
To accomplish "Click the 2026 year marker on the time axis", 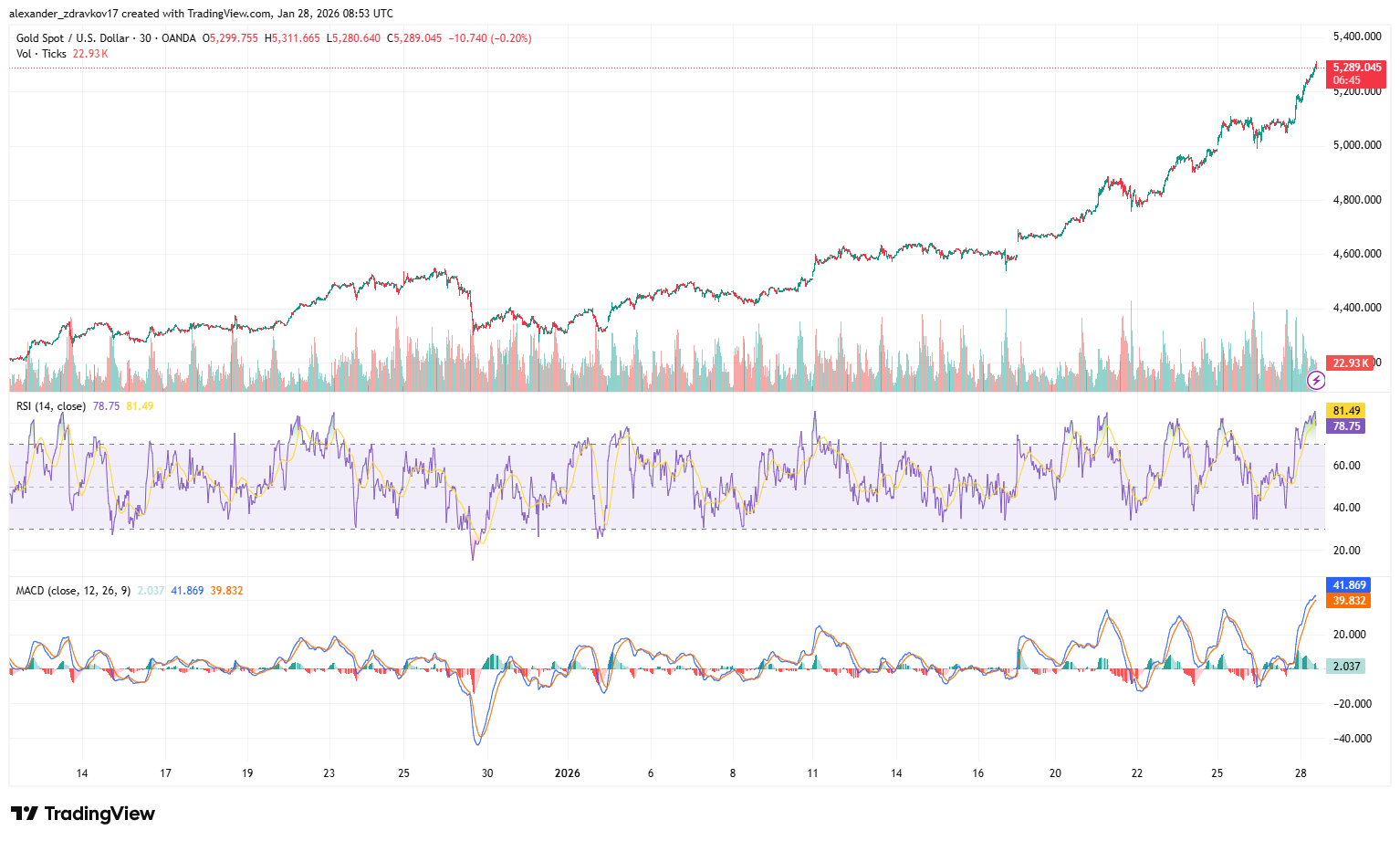I will pos(568,773).
